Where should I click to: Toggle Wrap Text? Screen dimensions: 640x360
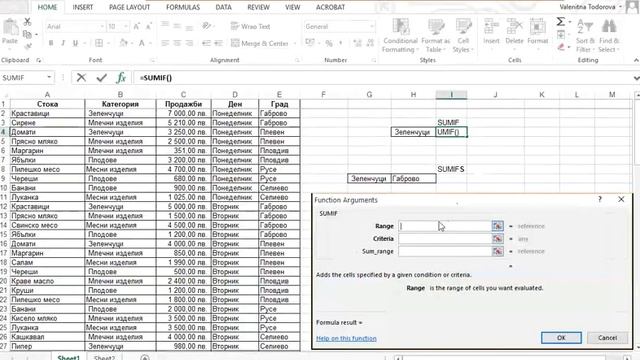(x=251, y=27)
